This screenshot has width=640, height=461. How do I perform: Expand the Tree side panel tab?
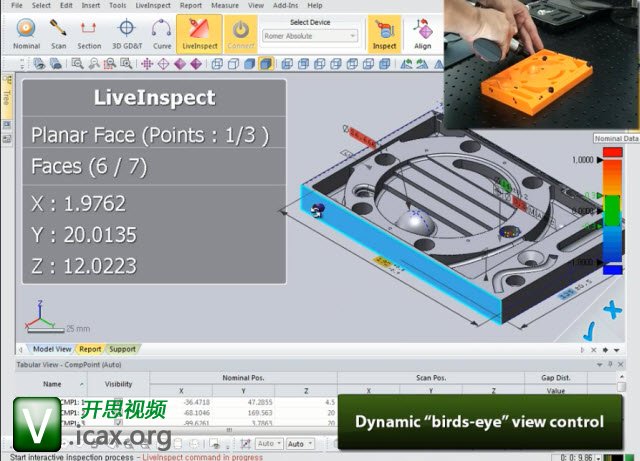pyautogui.click(x=7, y=96)
